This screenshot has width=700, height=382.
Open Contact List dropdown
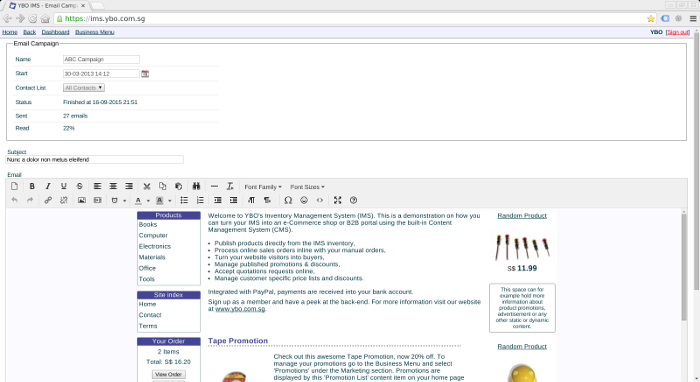tap(84, 88)
